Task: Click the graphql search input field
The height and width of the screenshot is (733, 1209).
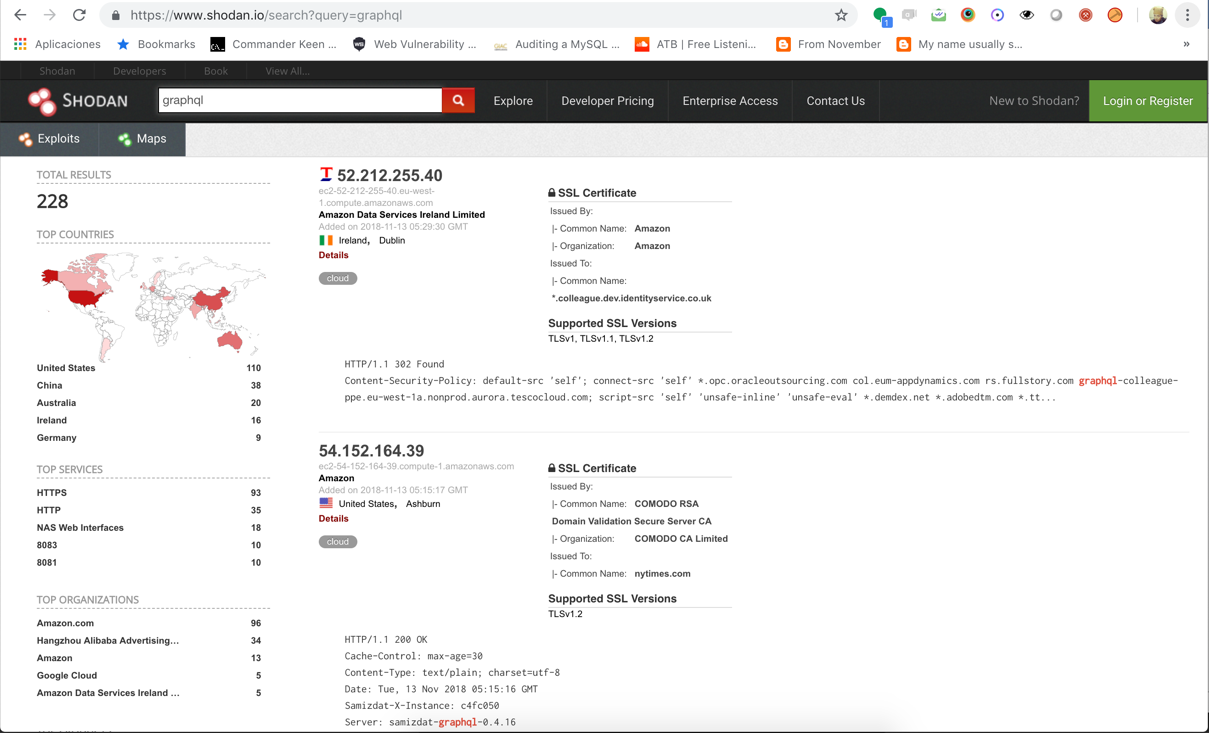Action: click(300, 100)
